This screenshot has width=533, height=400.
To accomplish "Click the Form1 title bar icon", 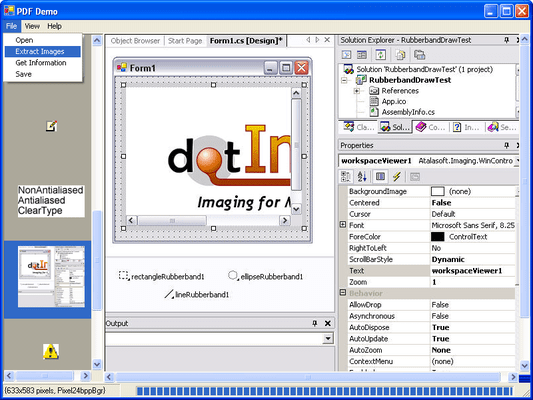I will (122, 67).
